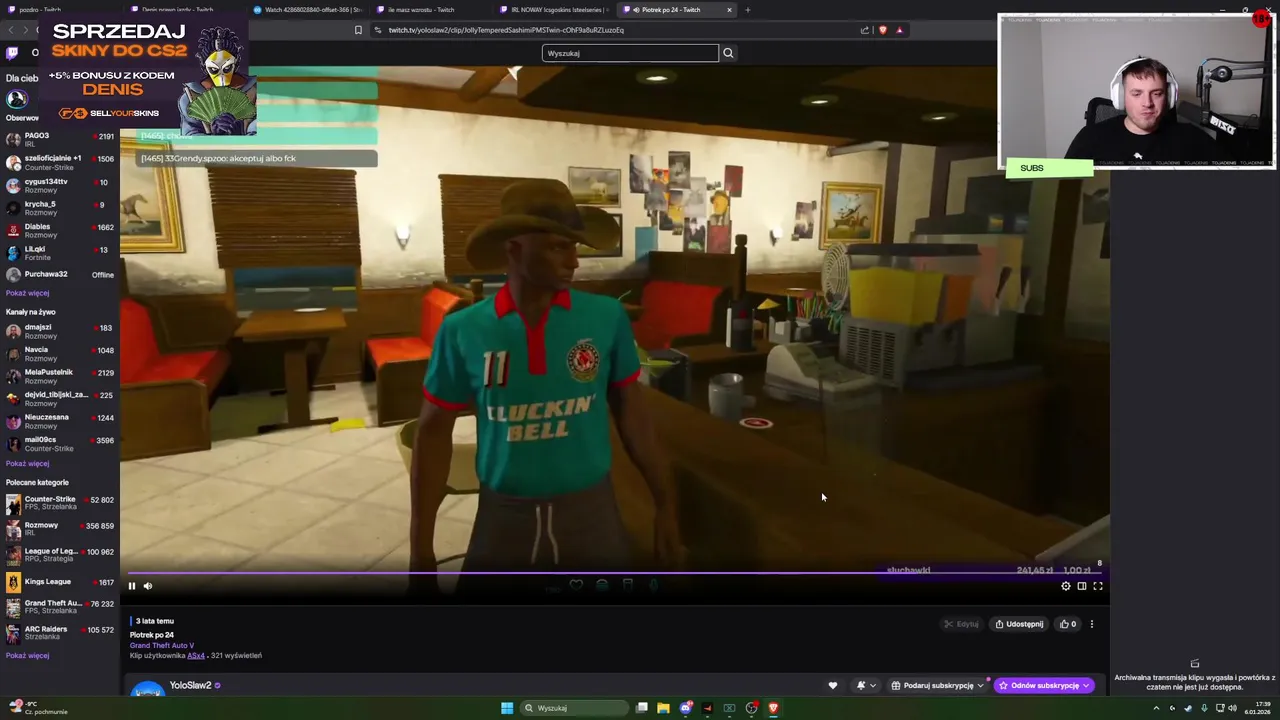Expand Podaruj subskrypcję gift dropdown
1280x720 pixels.
pyautogui.click(x=937, y=686)
